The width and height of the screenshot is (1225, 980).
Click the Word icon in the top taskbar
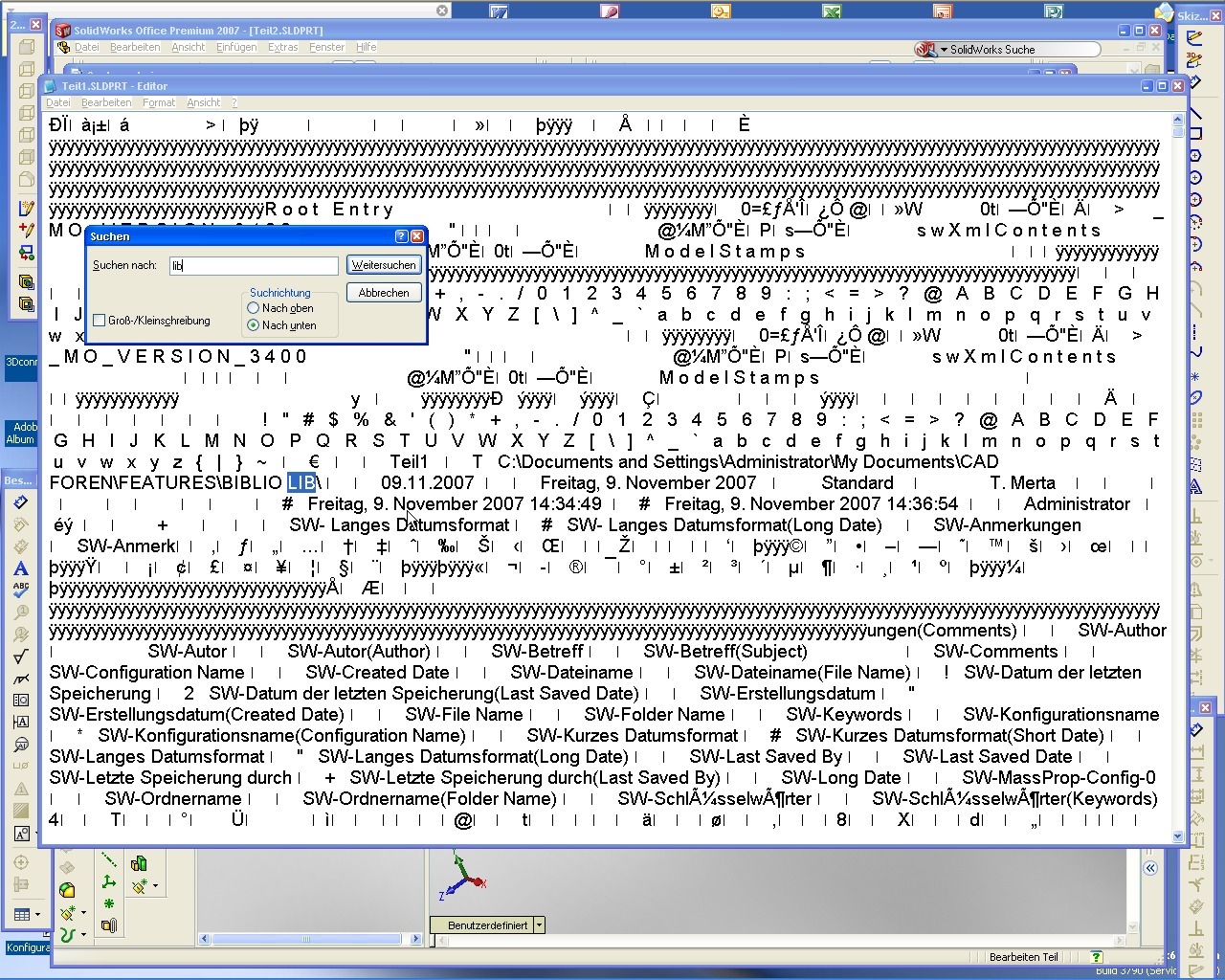[499, 11]
